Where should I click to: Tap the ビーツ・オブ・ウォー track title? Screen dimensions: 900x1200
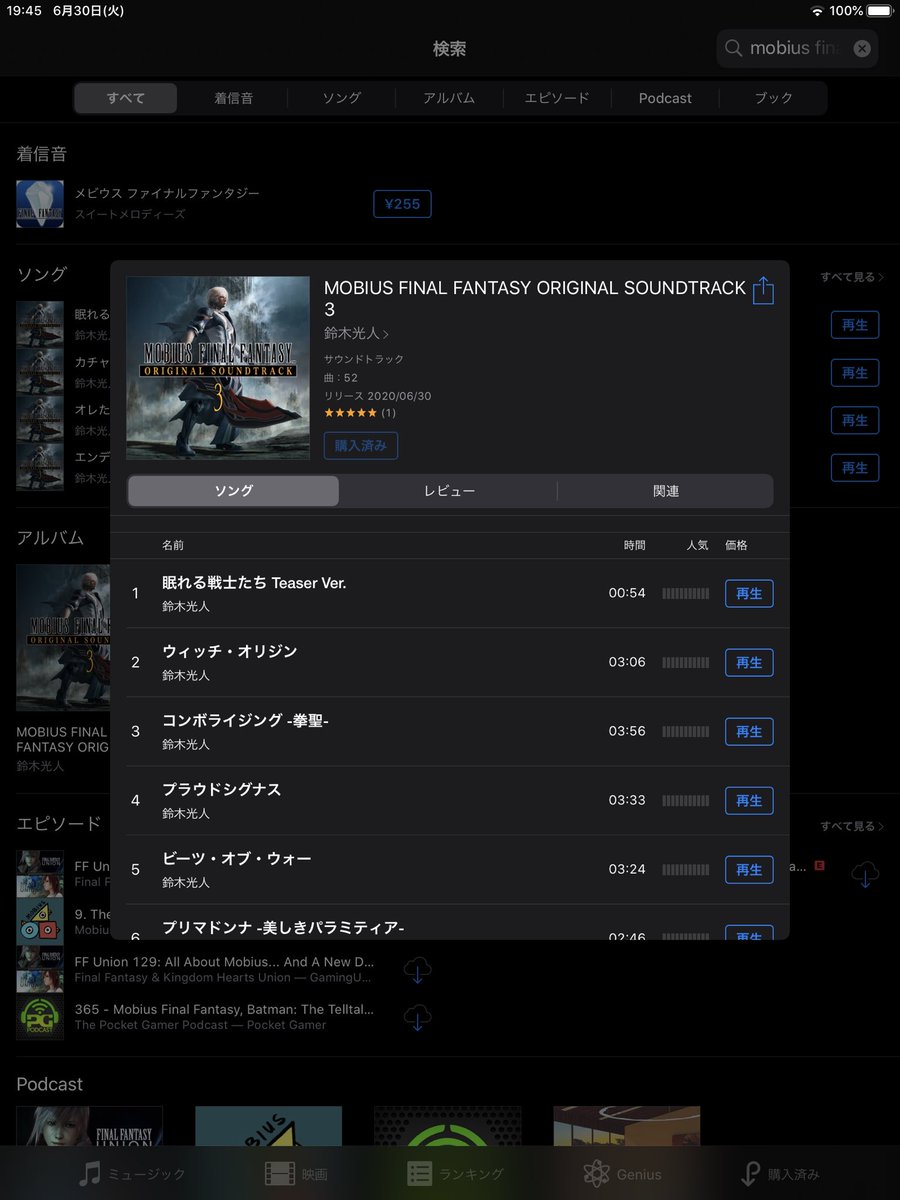tap(237, 859)
